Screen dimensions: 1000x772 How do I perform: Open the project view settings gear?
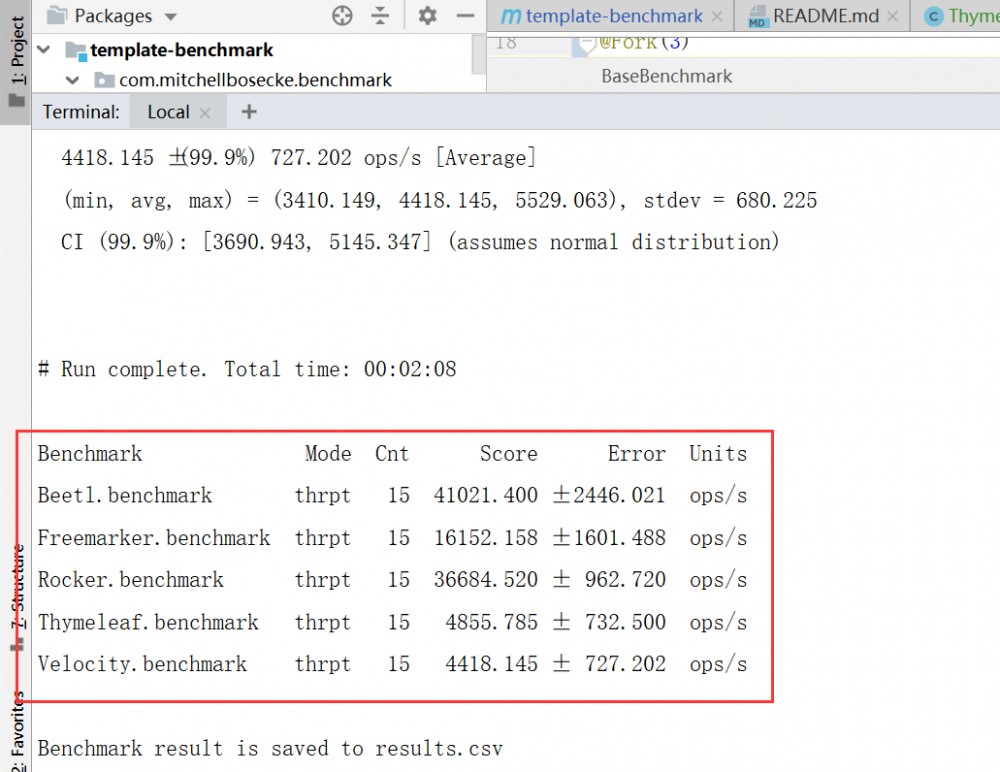click(x=427, y=15)
